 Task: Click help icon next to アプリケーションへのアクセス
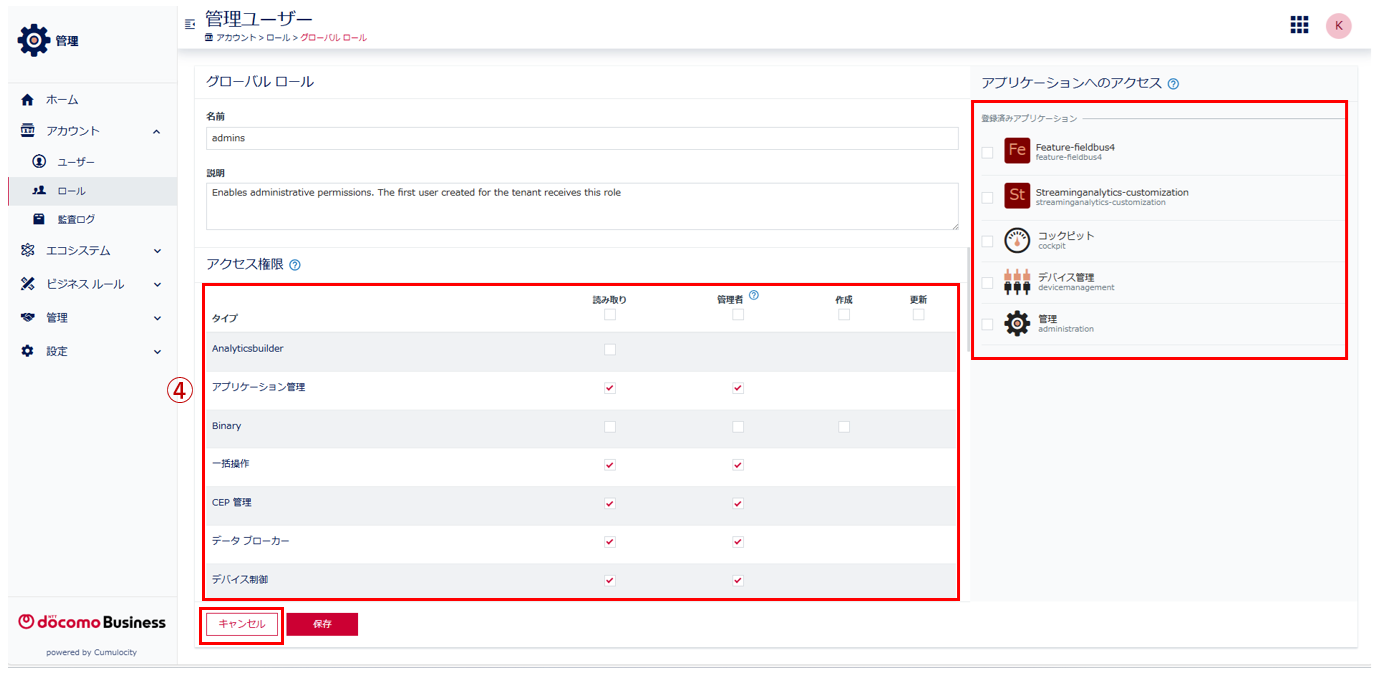pyautogui.click(x=1173, y=84)
